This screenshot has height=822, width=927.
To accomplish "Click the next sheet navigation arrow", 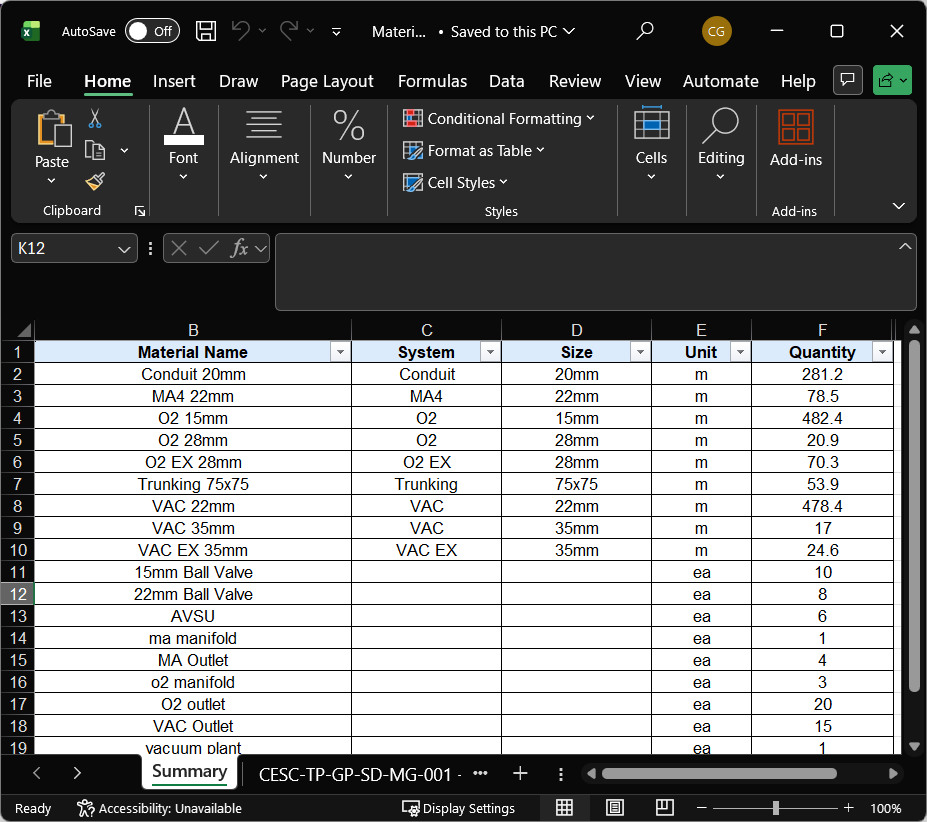I will [x=77, y=773].
